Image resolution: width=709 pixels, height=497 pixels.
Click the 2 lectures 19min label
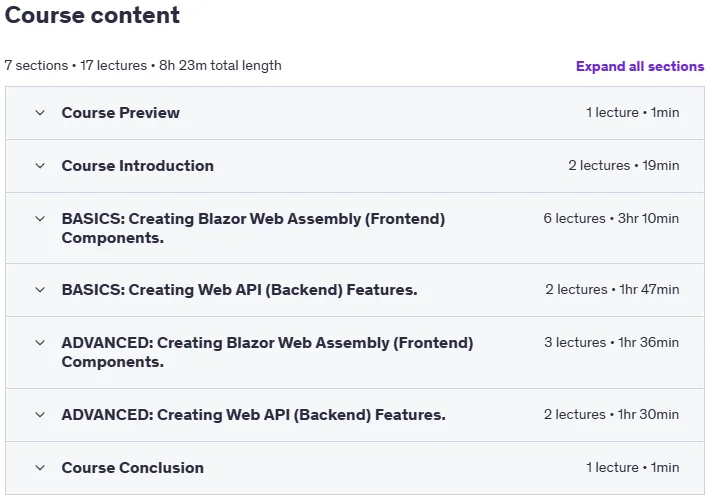click(624, 166)
